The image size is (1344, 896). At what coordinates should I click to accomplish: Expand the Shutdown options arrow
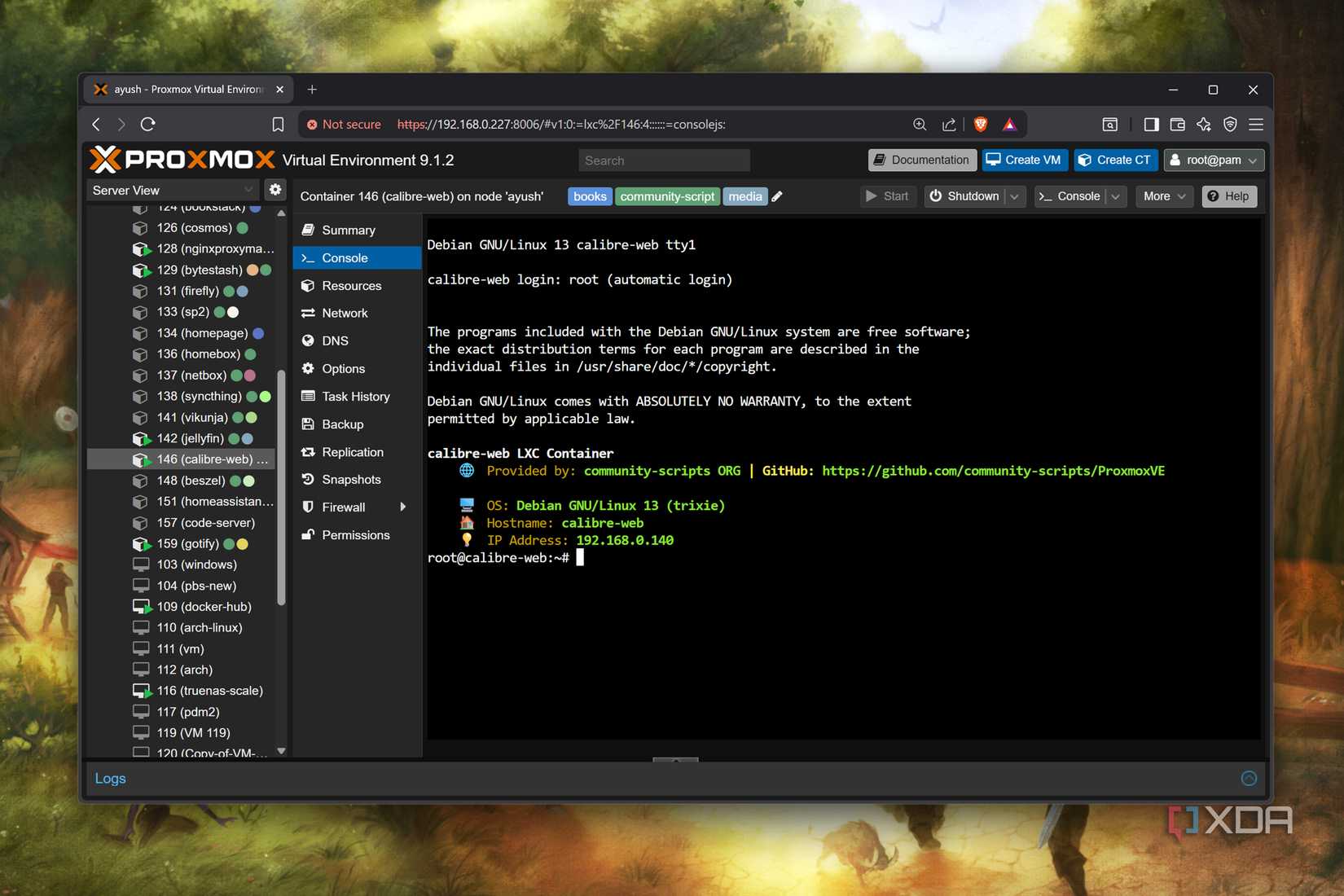(x=1014, y=196)
